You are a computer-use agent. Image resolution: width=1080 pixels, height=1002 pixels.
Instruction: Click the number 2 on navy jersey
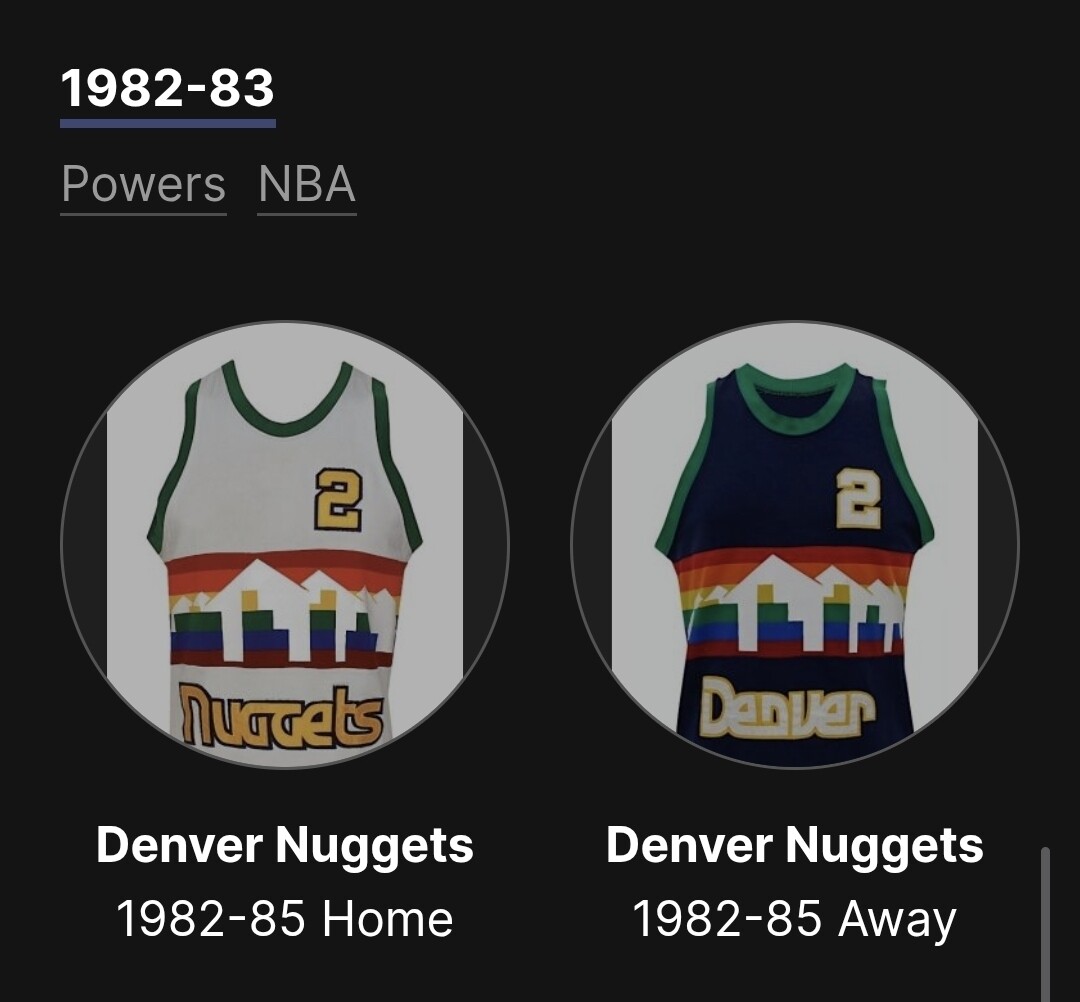point(859,499)
